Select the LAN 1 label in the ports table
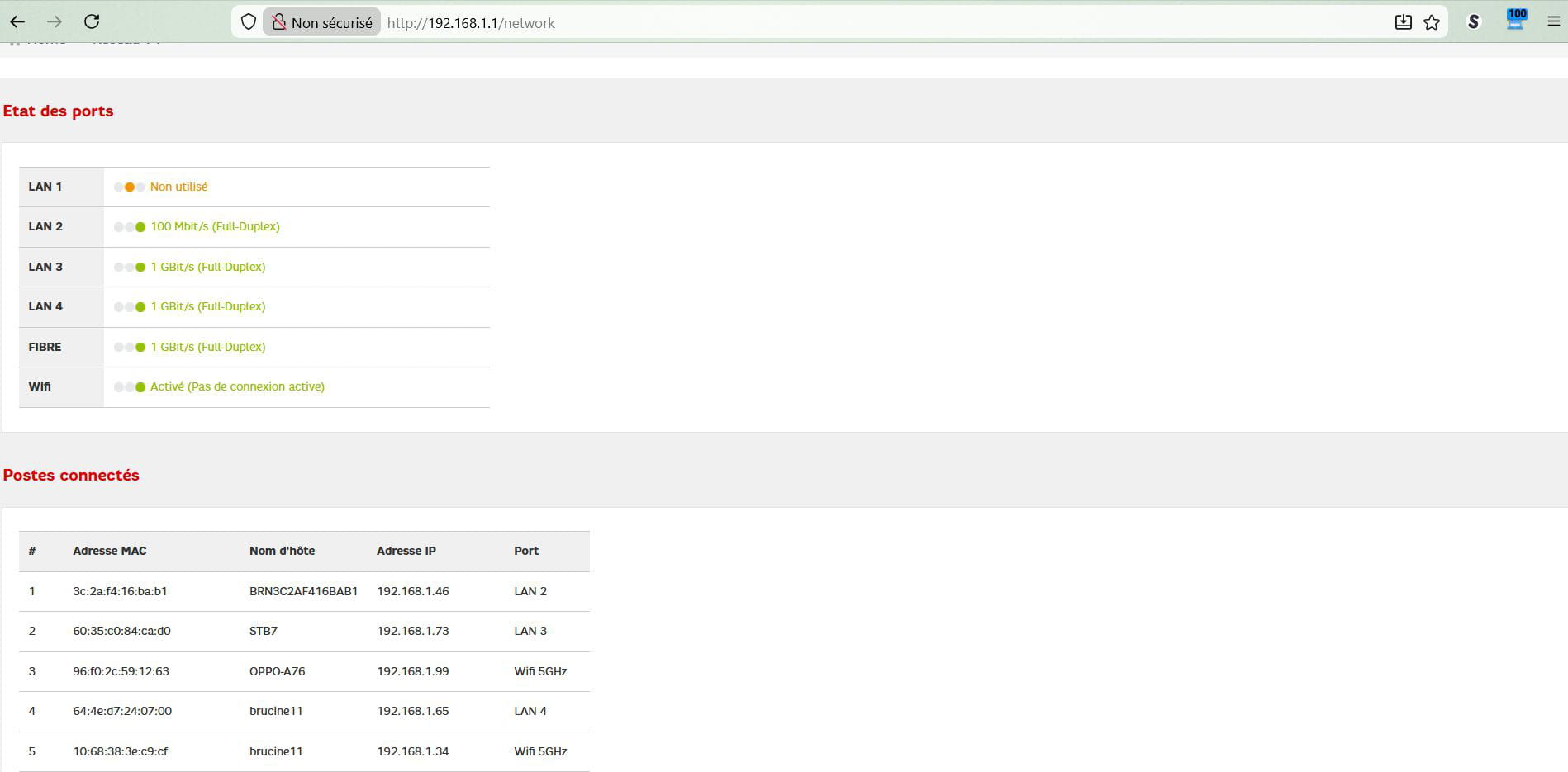 click(x=45, y=187)
